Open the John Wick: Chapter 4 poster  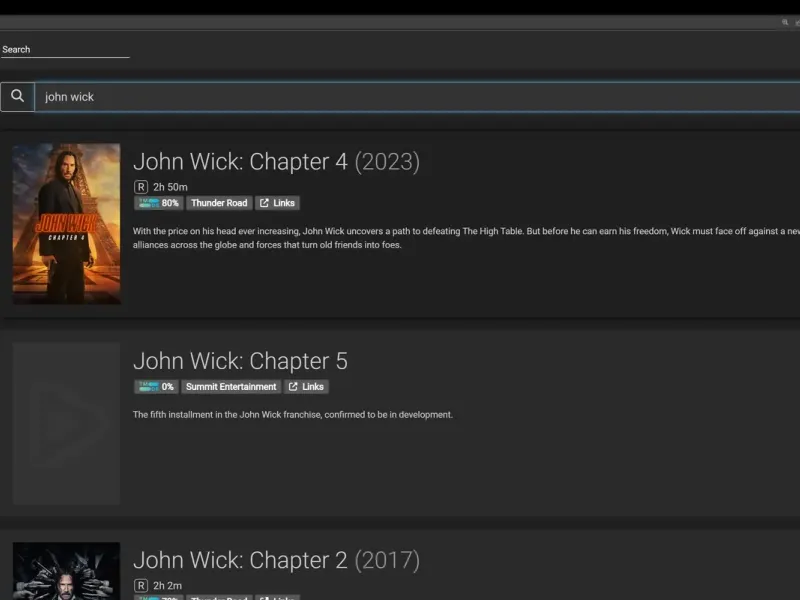(x=66, y=223)
